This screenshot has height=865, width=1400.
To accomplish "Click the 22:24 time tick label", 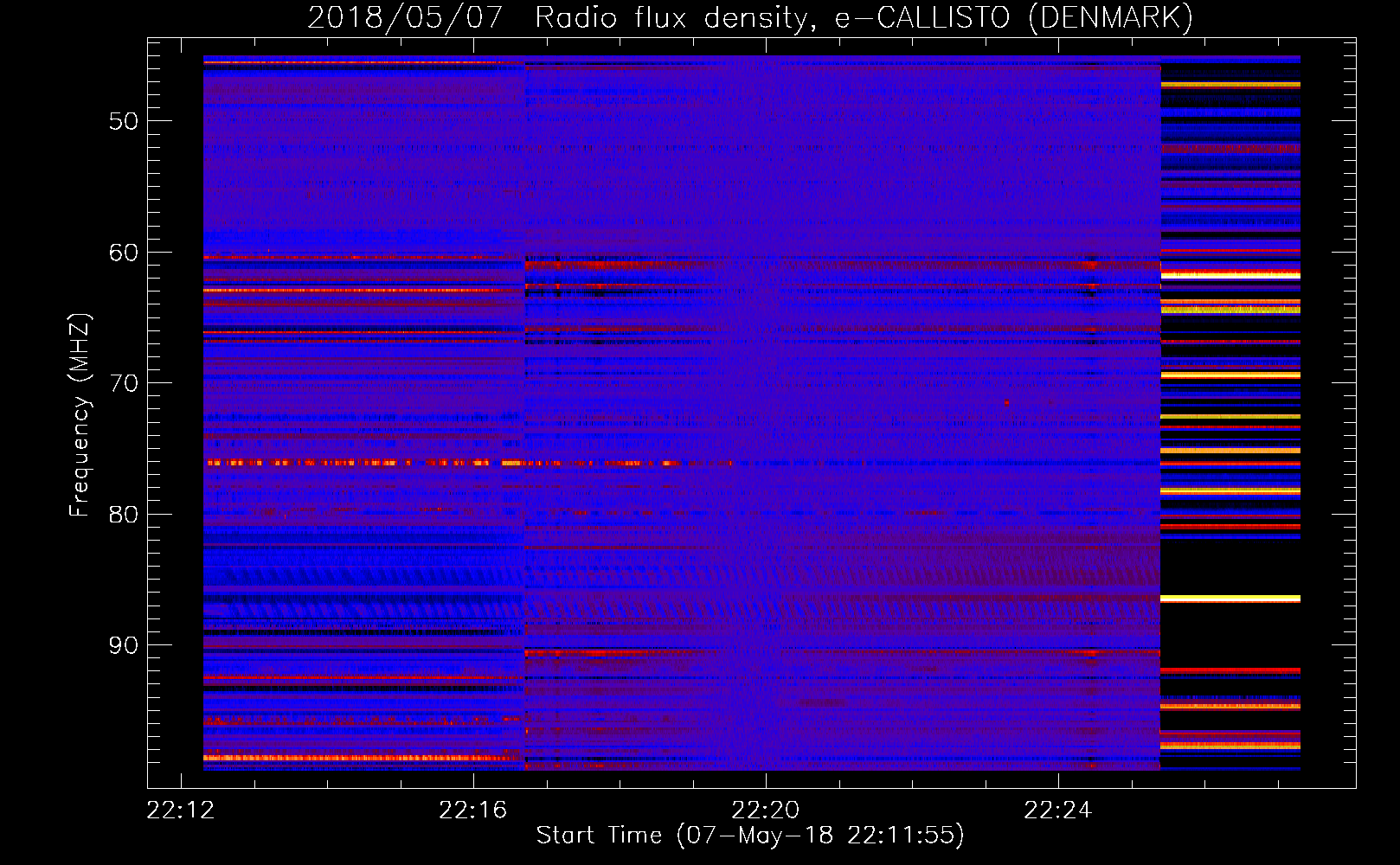I will (x=1058, y=811).
